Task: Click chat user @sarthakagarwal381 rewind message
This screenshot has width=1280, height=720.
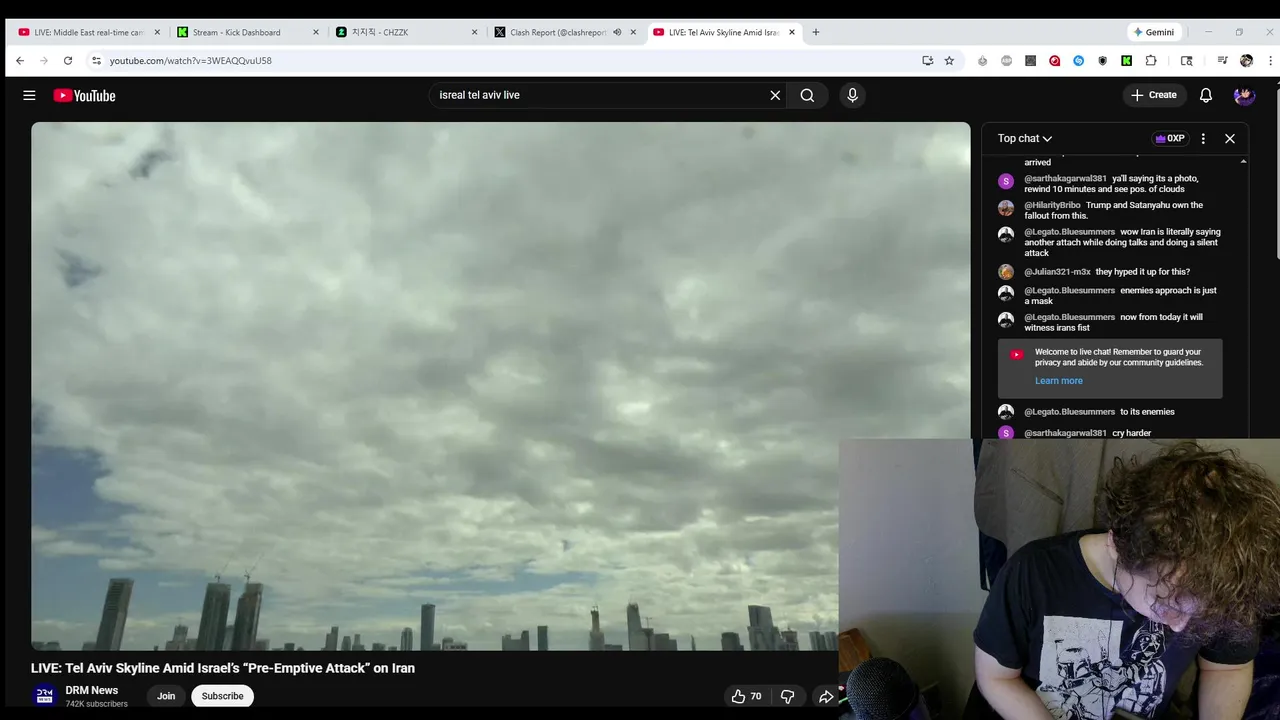Action: tap(1111, 184)
